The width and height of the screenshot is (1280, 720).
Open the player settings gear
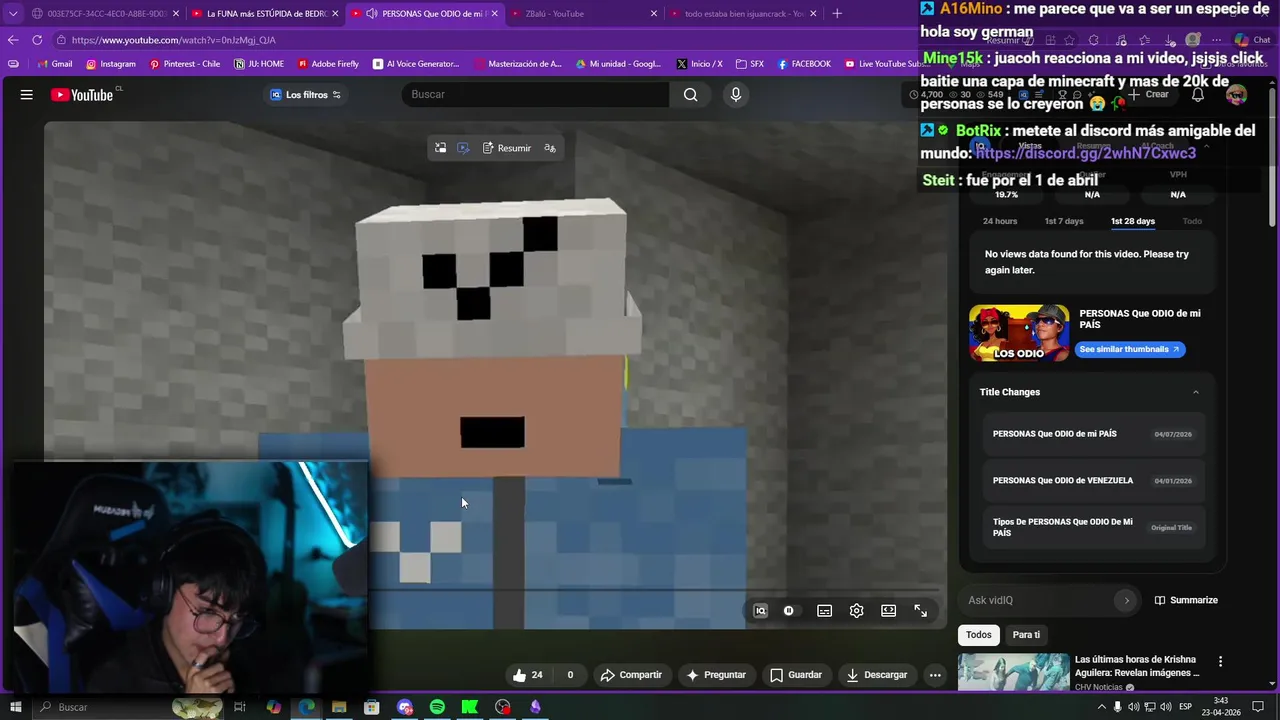pyautogui.click(x=856, y=611)
